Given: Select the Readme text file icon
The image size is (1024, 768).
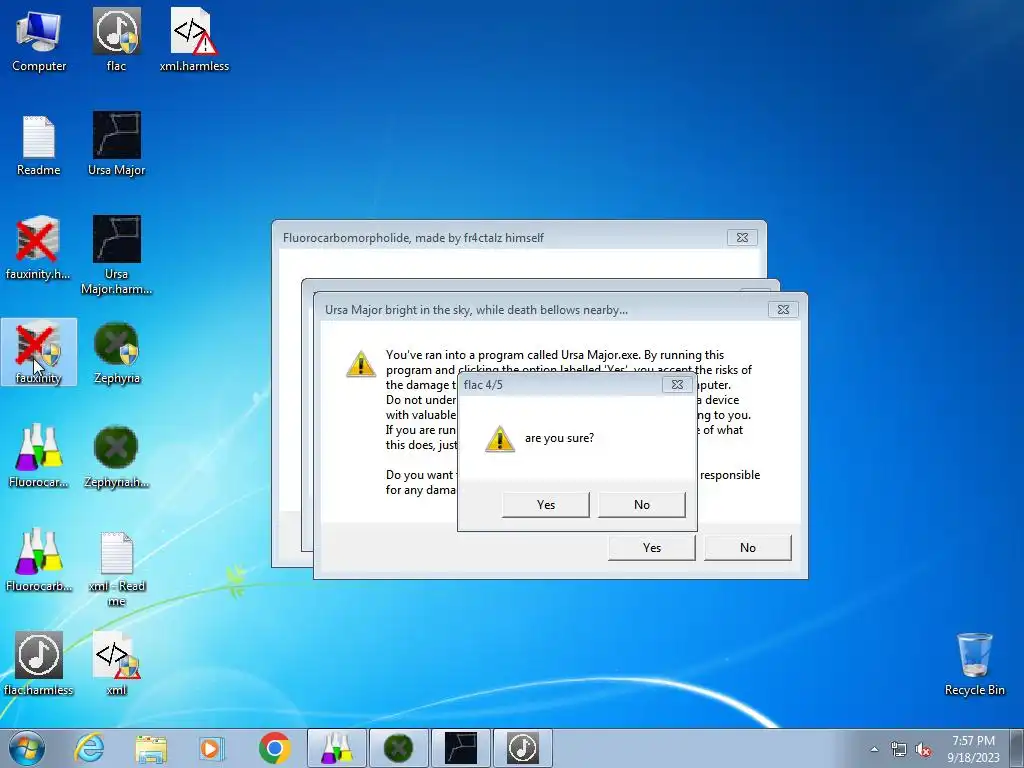Looking at the screenshot, I should (x=39, y=145).
